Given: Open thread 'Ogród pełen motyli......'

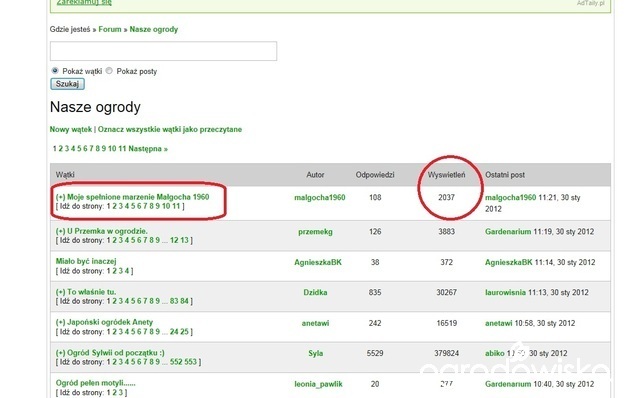Looking at the screenshot, I should (96, 383).
